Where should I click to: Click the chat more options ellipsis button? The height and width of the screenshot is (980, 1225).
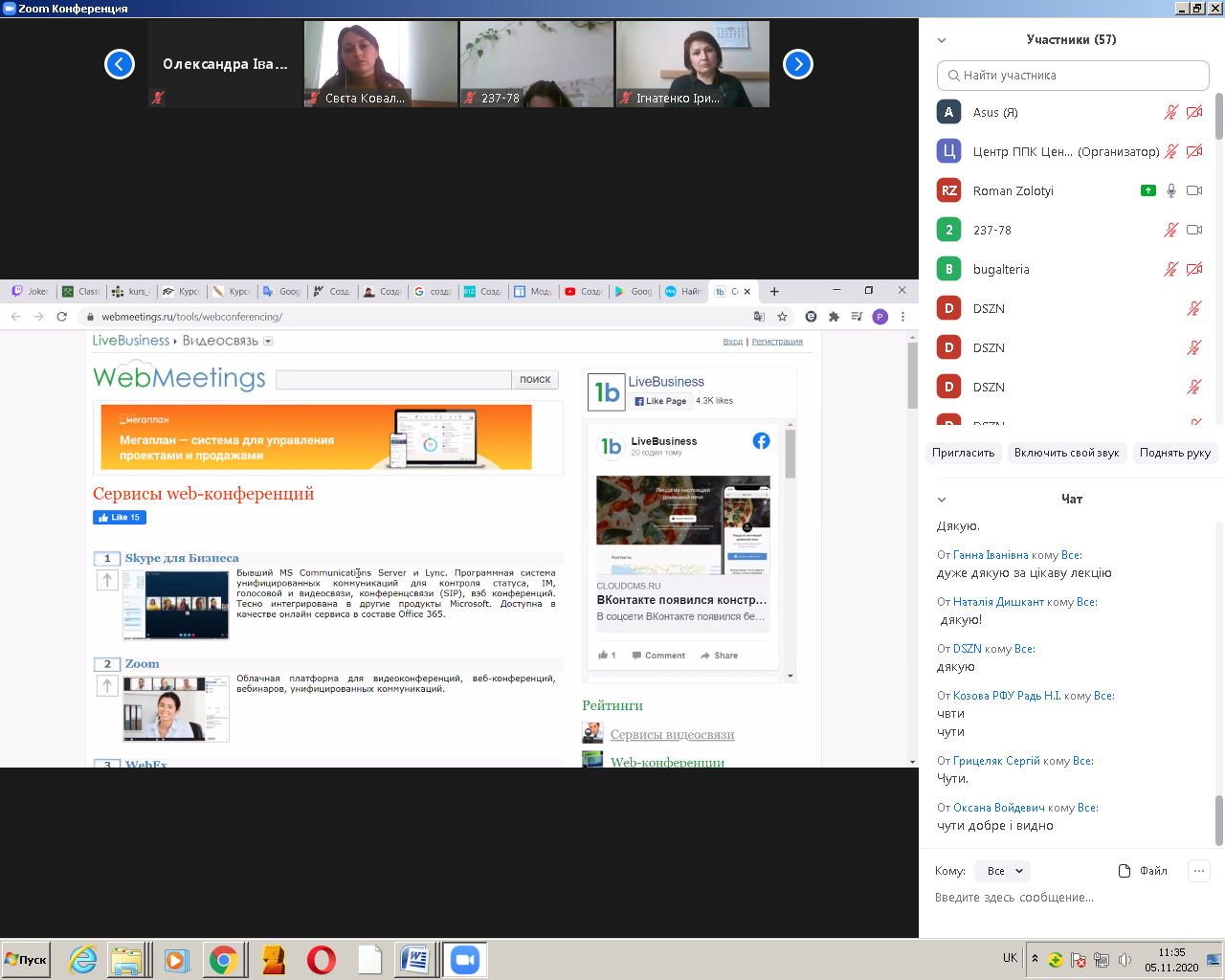[x=1198, y=870]
